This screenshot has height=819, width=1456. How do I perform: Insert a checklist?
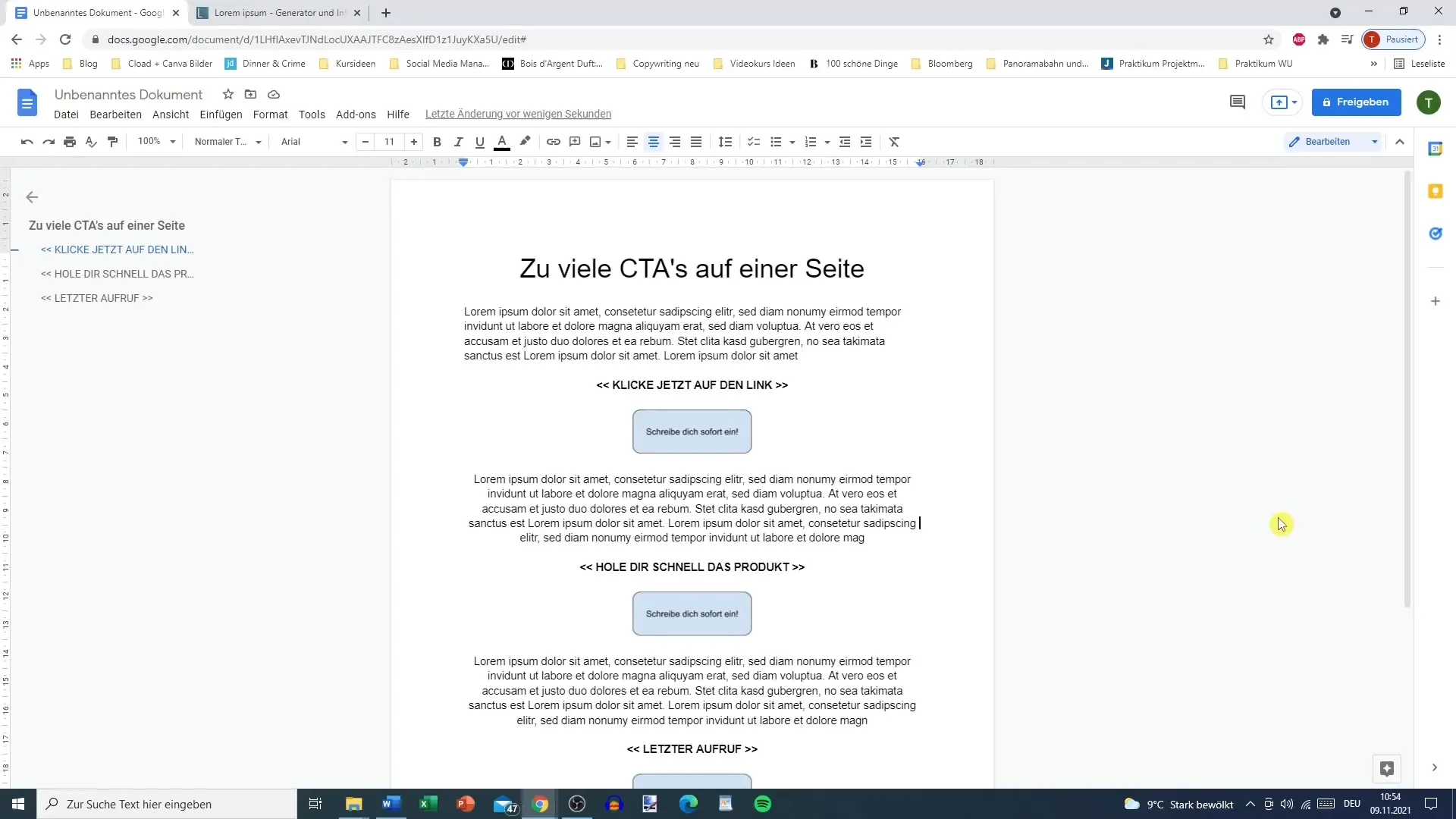(754, 142)
